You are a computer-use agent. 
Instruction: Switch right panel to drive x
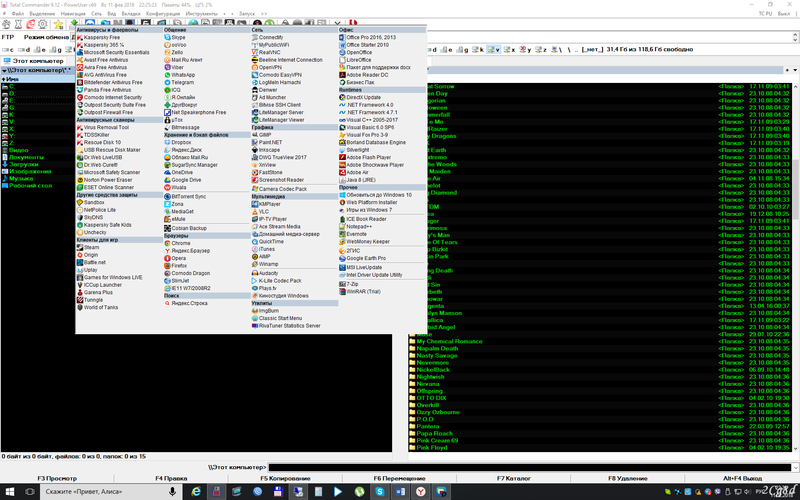(510, 49)
